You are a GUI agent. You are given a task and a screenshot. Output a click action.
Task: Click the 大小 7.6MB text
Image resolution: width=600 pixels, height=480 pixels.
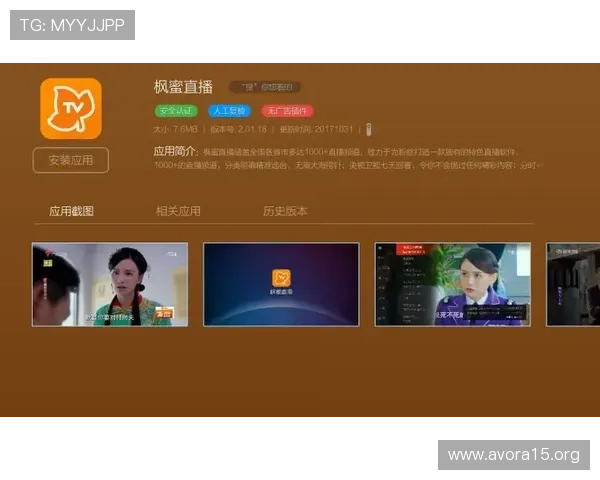(176, 129)
